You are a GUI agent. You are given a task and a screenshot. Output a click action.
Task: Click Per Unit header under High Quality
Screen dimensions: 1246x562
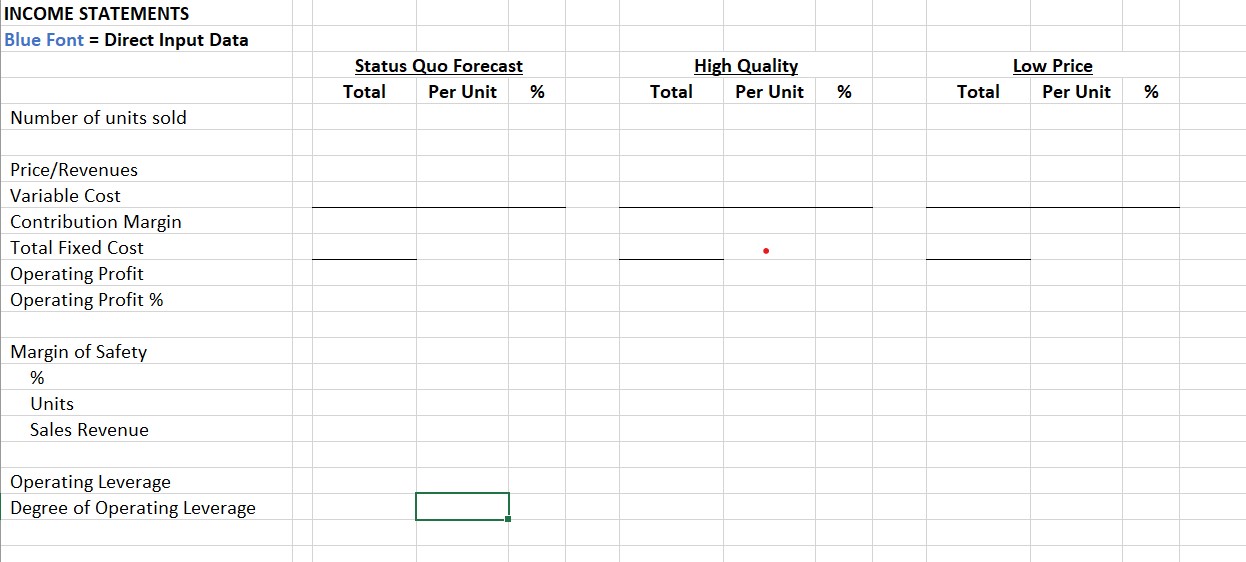pos(769,92)
